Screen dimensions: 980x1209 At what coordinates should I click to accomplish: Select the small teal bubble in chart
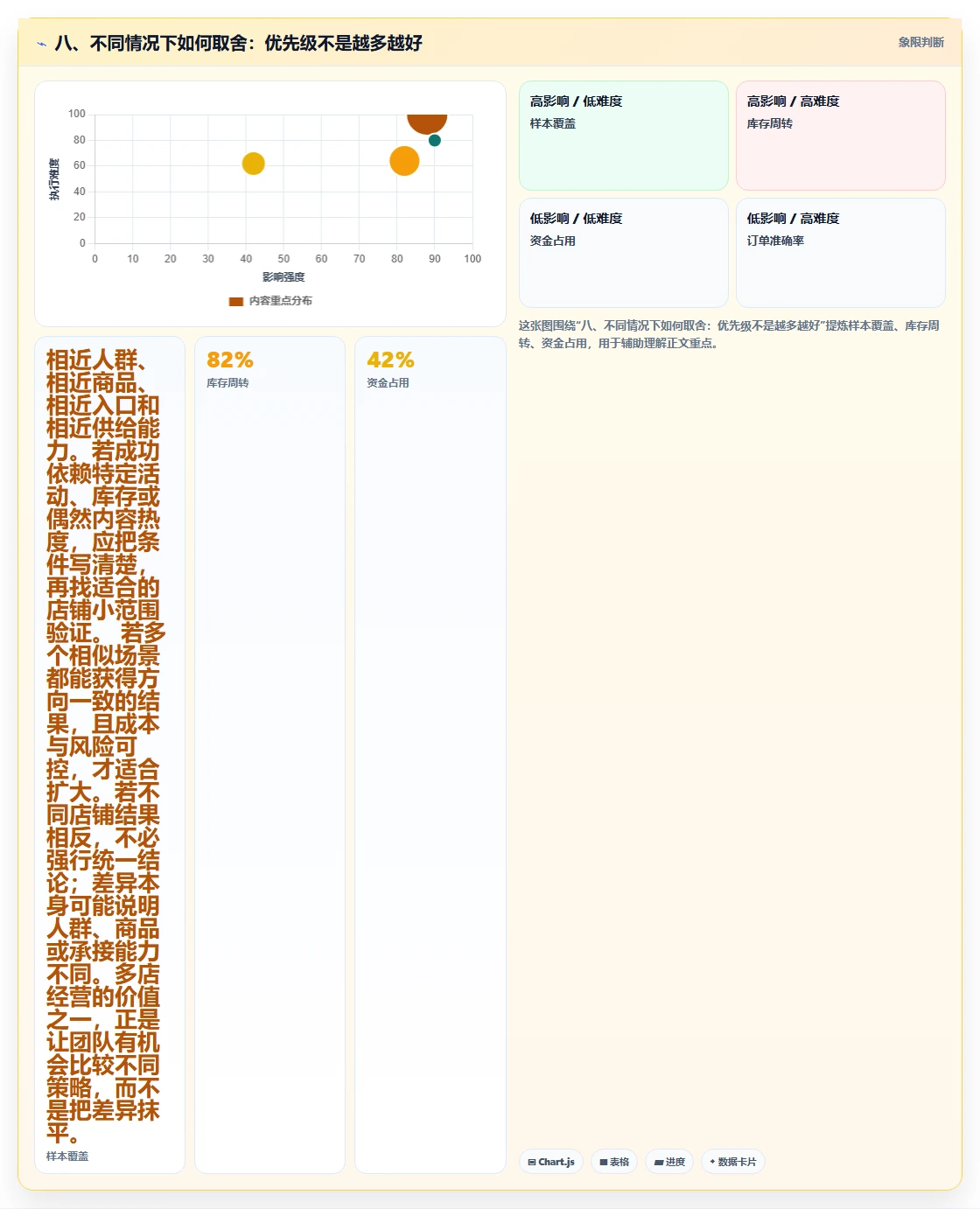[435, 140]
